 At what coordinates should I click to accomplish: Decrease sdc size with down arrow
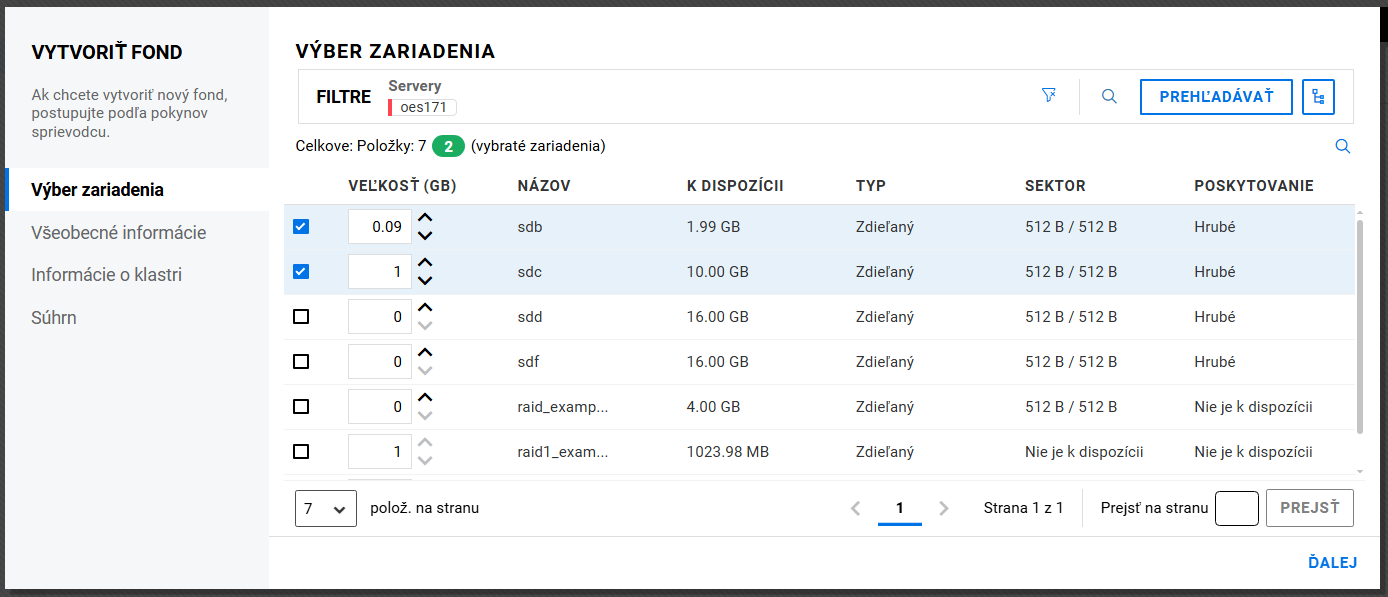point(425,281)
